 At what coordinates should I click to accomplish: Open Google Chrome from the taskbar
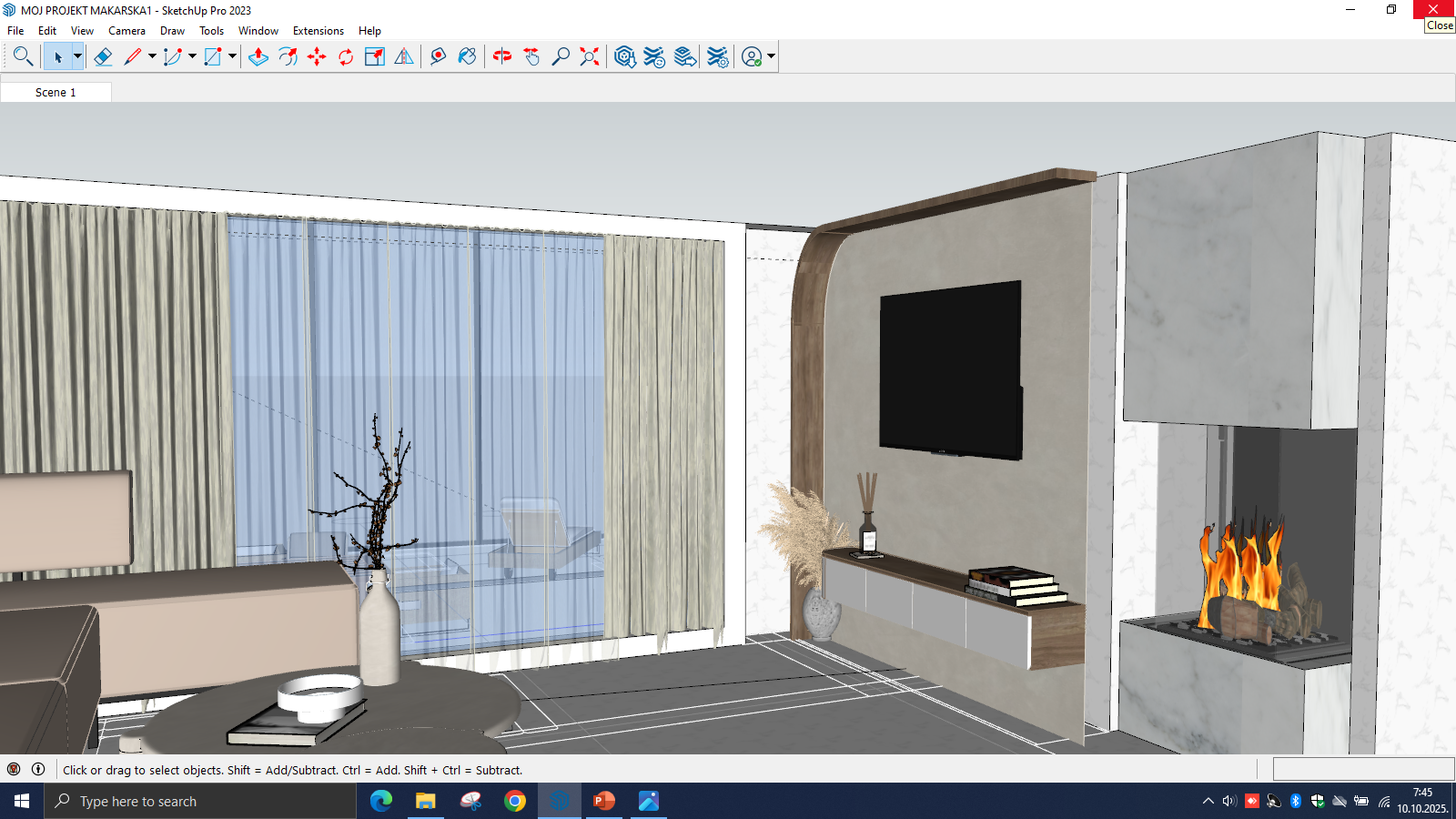click(515, 801)
